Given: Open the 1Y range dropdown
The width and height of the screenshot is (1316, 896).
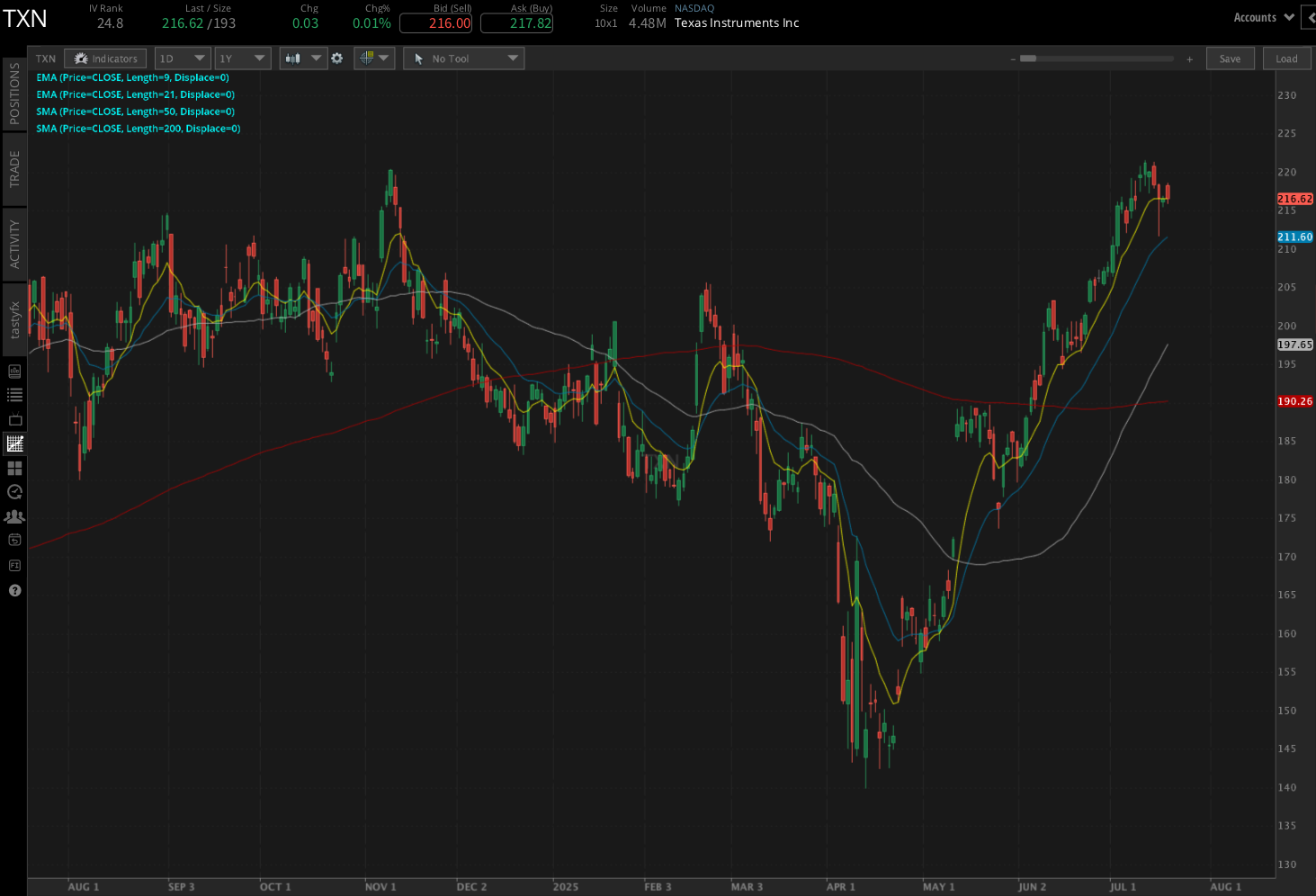Looking at the screenshot, I should [242, 58].
